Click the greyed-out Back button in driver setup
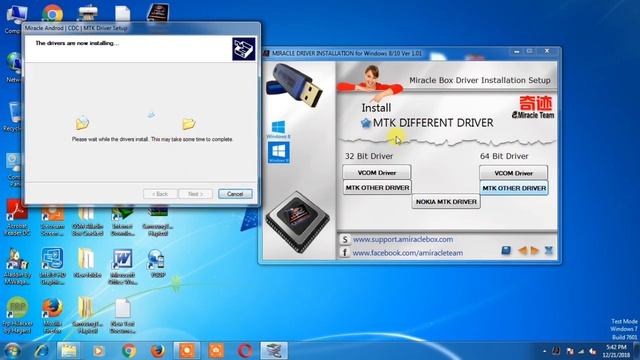The width and height of the screenshot is (640, 360). click(x=160, y=194)
